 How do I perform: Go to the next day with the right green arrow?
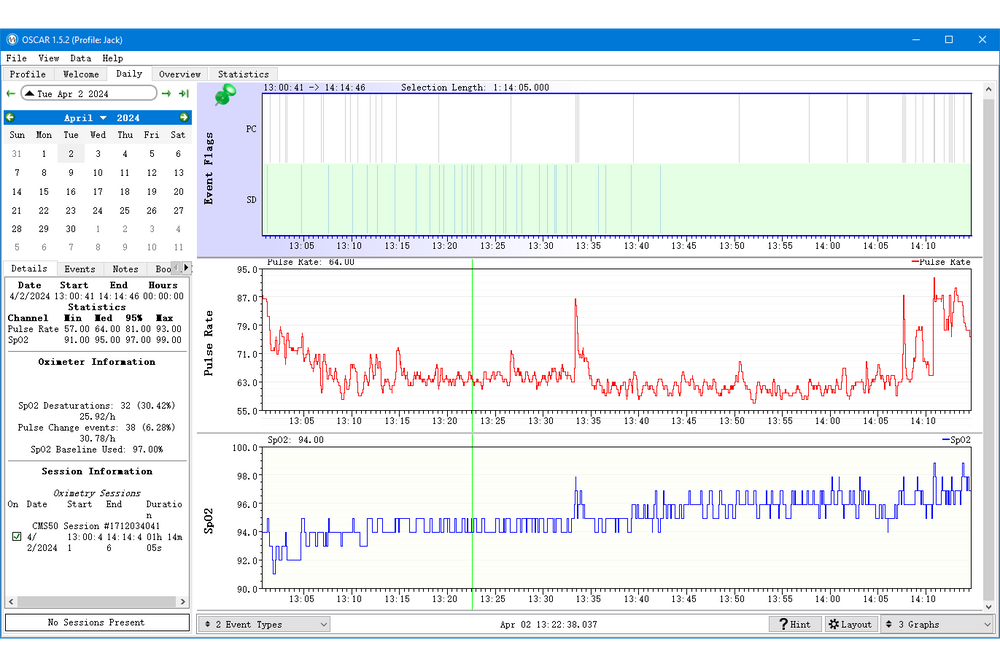[166, 94]
